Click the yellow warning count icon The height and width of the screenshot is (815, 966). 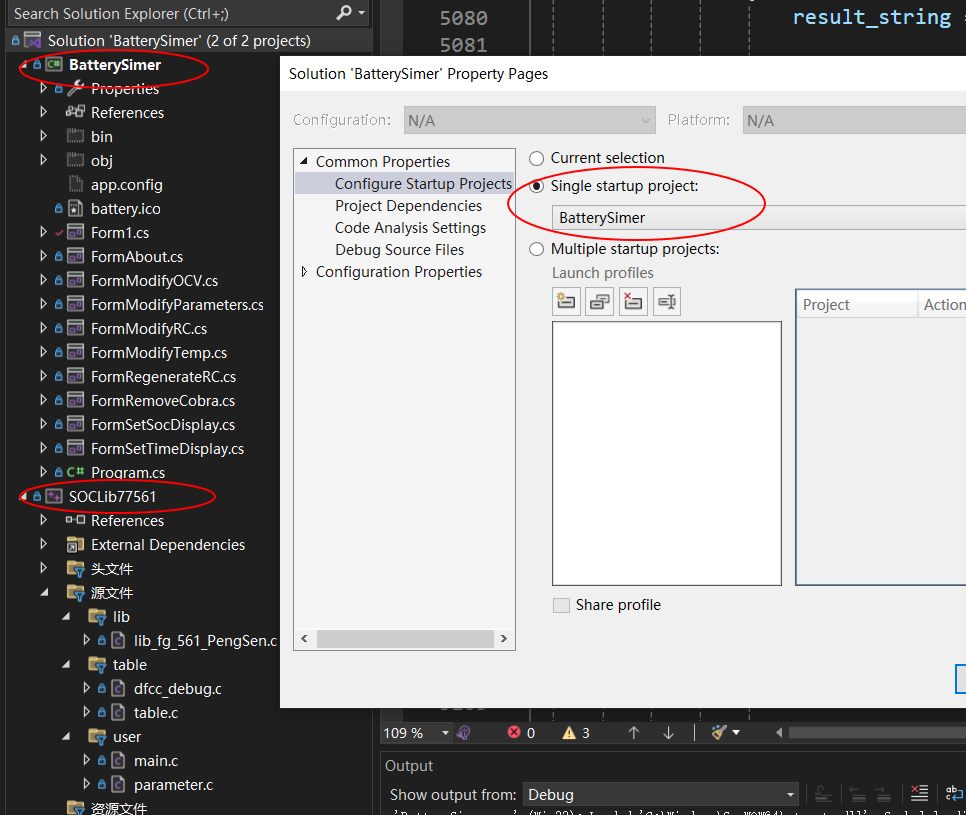(569, 732)
